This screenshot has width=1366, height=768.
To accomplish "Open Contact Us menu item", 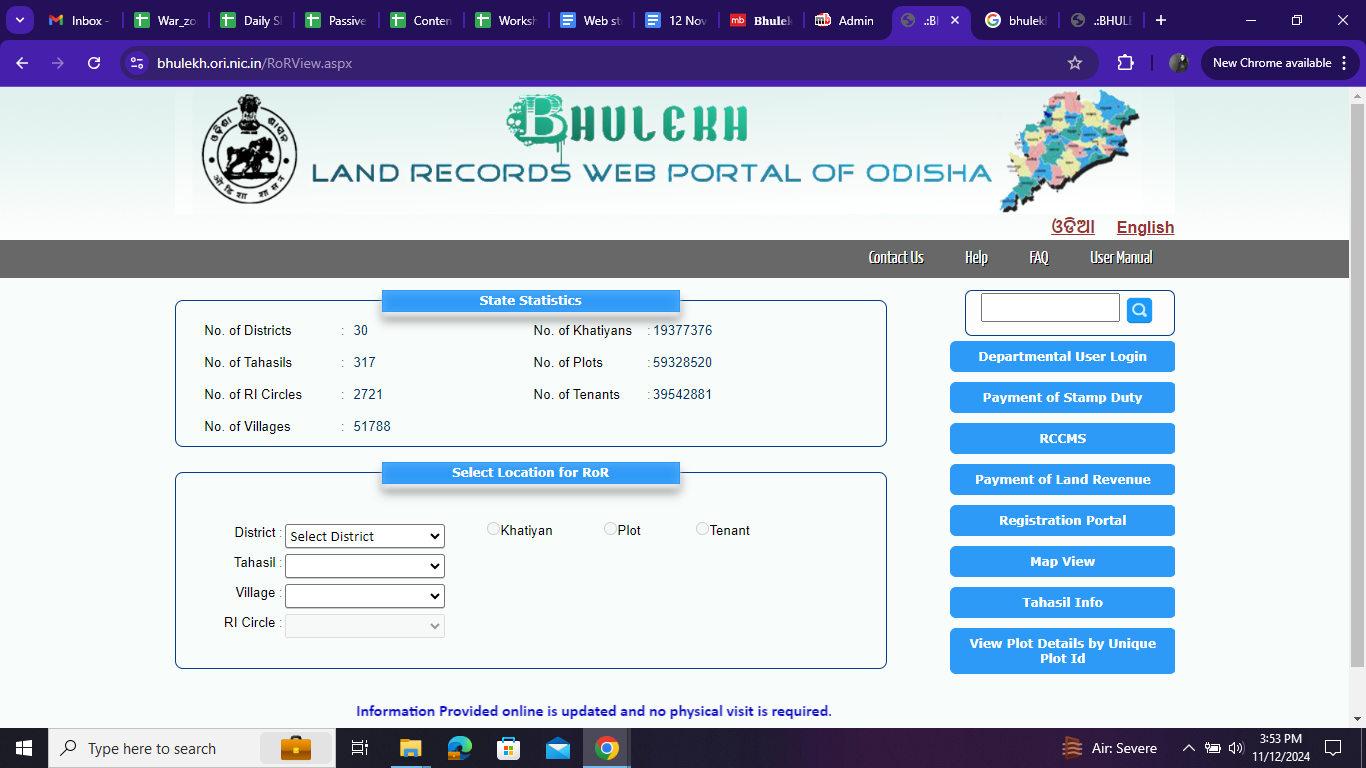I will click(896, 258).
